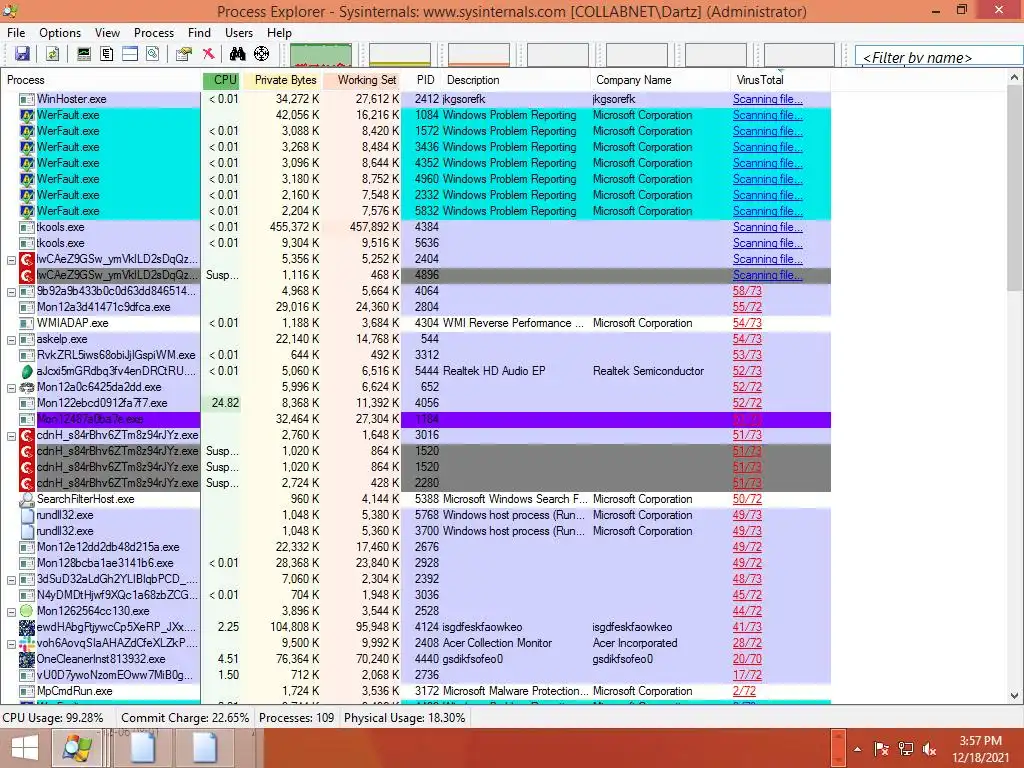Click the yellow commit history mini graph
This screenshot has height=768, width=1024.
coord(400,55)
